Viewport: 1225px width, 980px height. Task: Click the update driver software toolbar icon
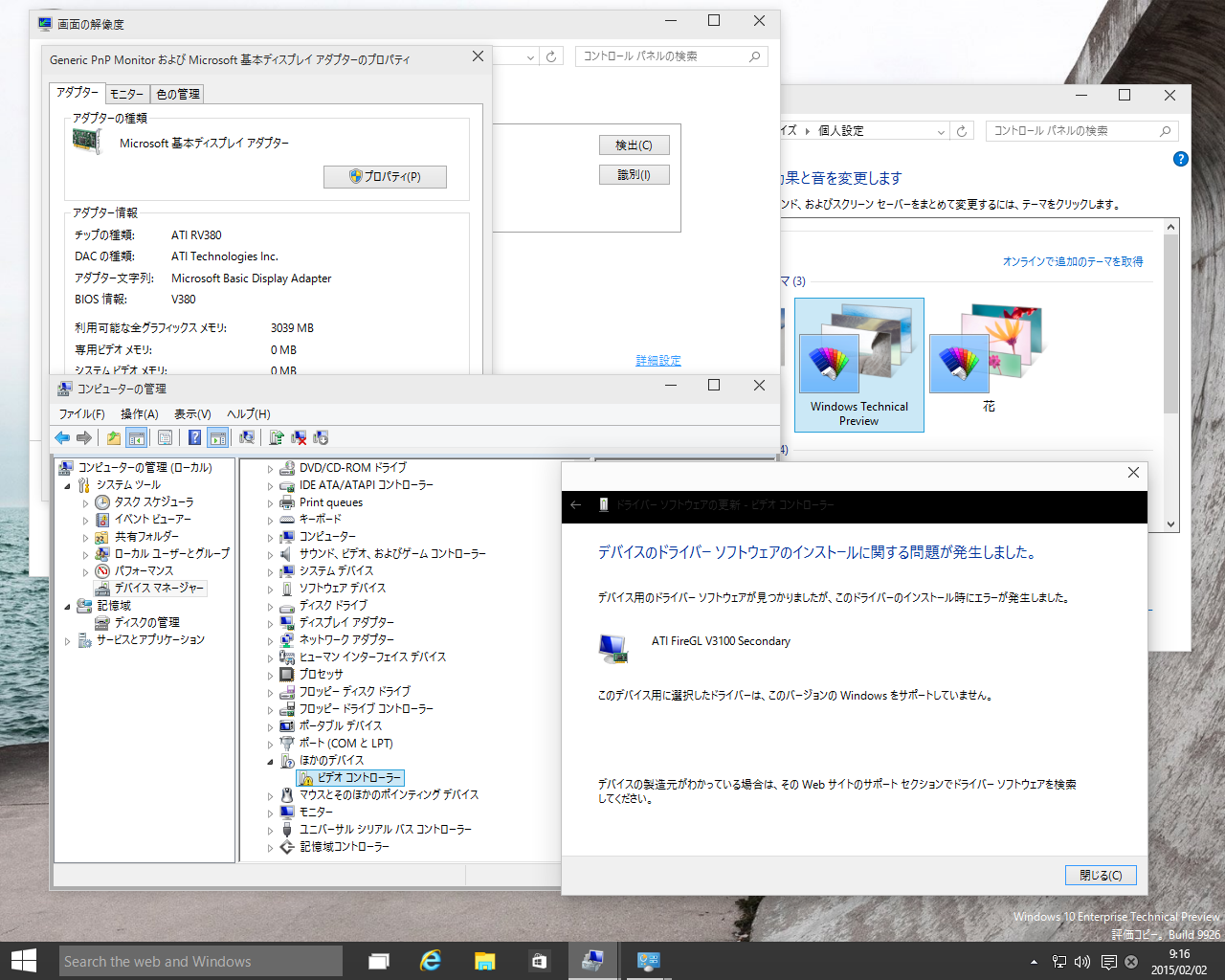click(x=276, y=437)
